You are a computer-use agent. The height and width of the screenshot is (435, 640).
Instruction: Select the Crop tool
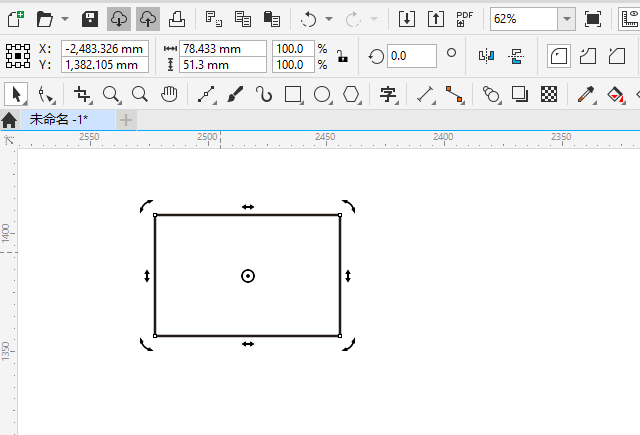pyautogui.click(x=82, y=95)
